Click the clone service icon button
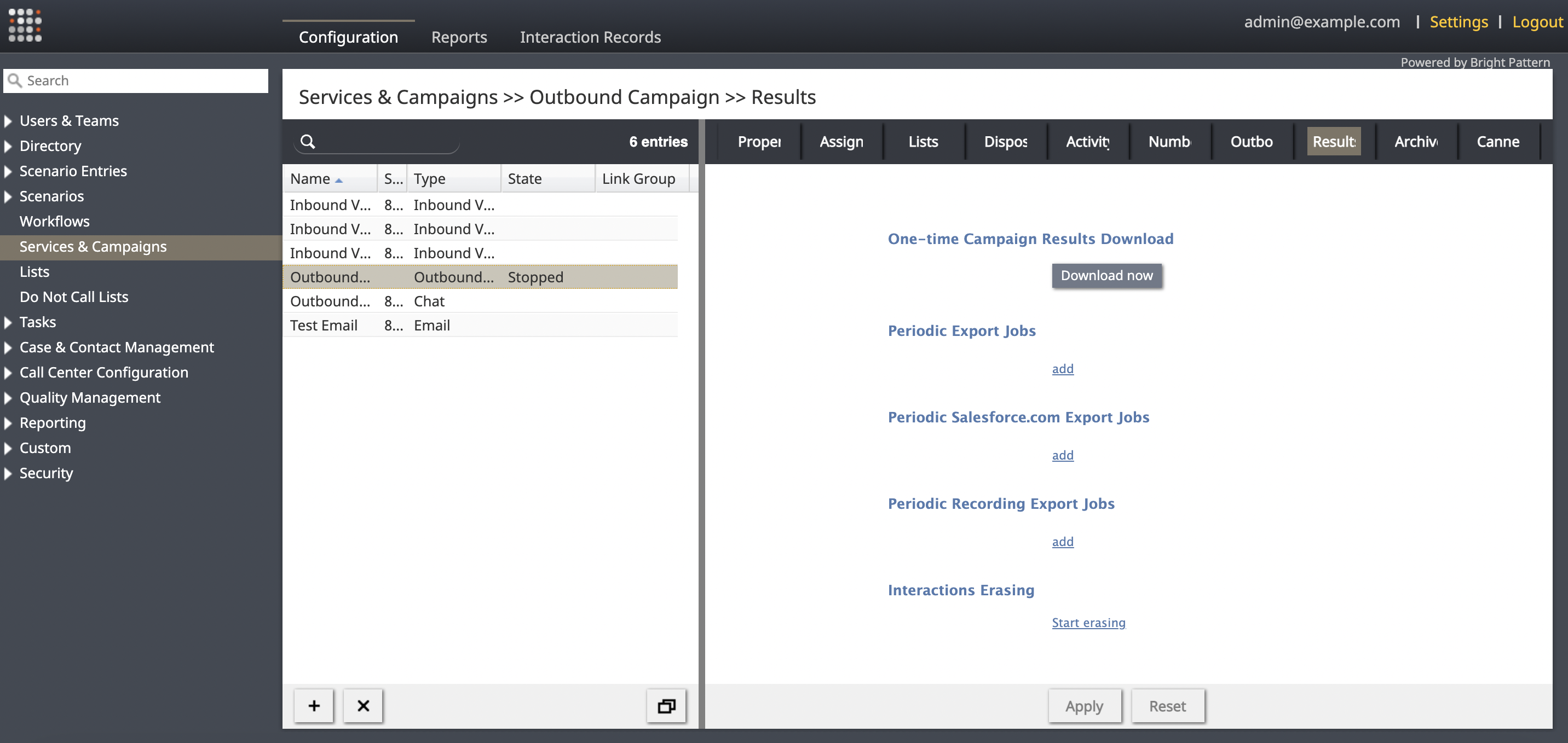The height and width of the screenshot is (743, 1568). pyautogui.click(x=666, y=705)
